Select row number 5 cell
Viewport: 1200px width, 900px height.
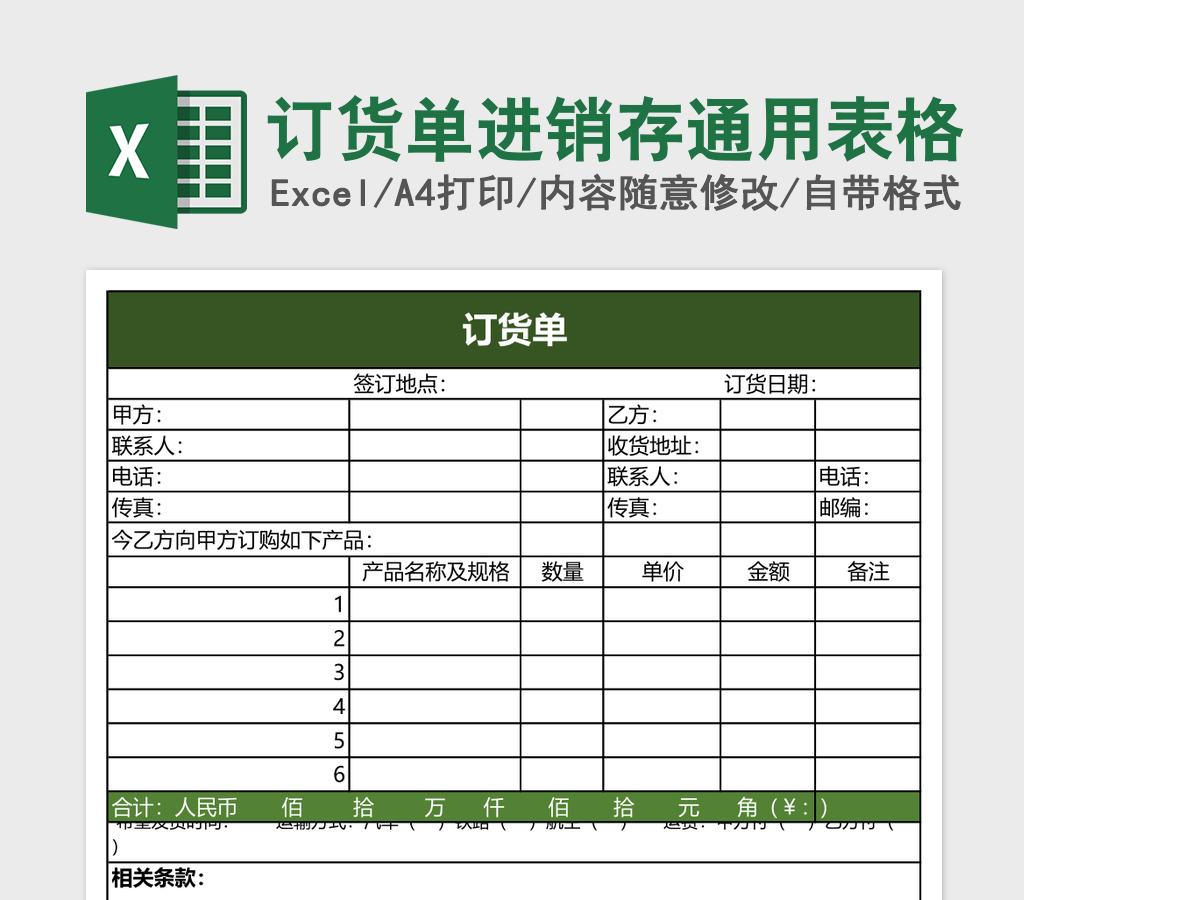click(228, 740)
